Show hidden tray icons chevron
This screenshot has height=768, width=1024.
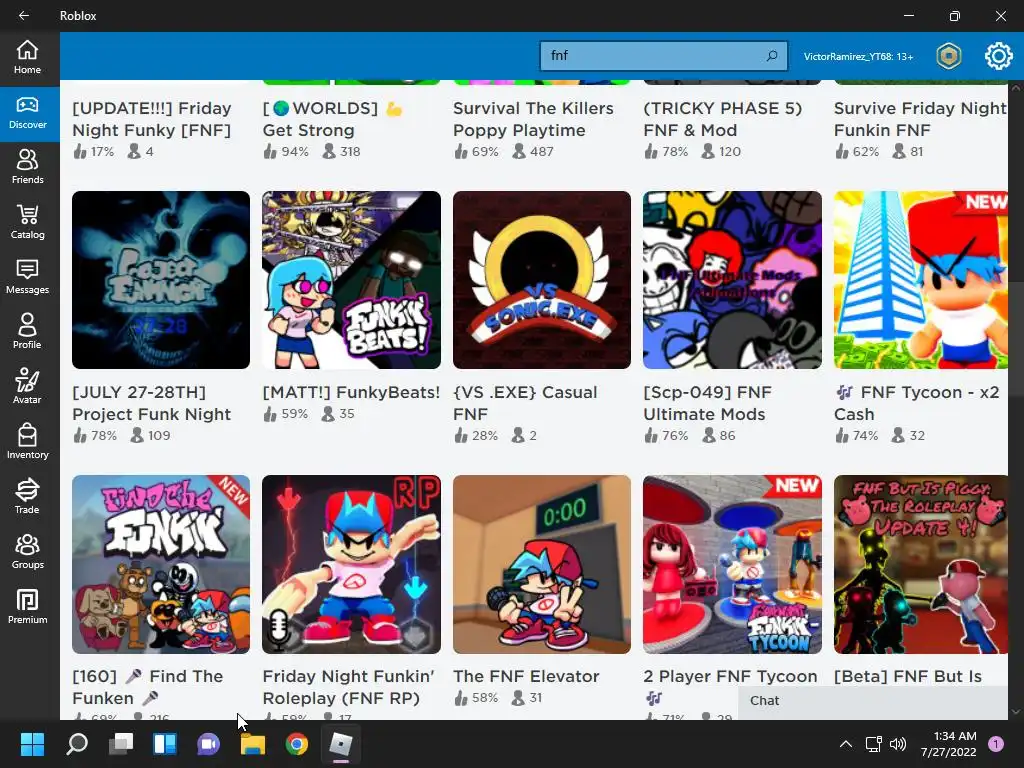[846, 744]
